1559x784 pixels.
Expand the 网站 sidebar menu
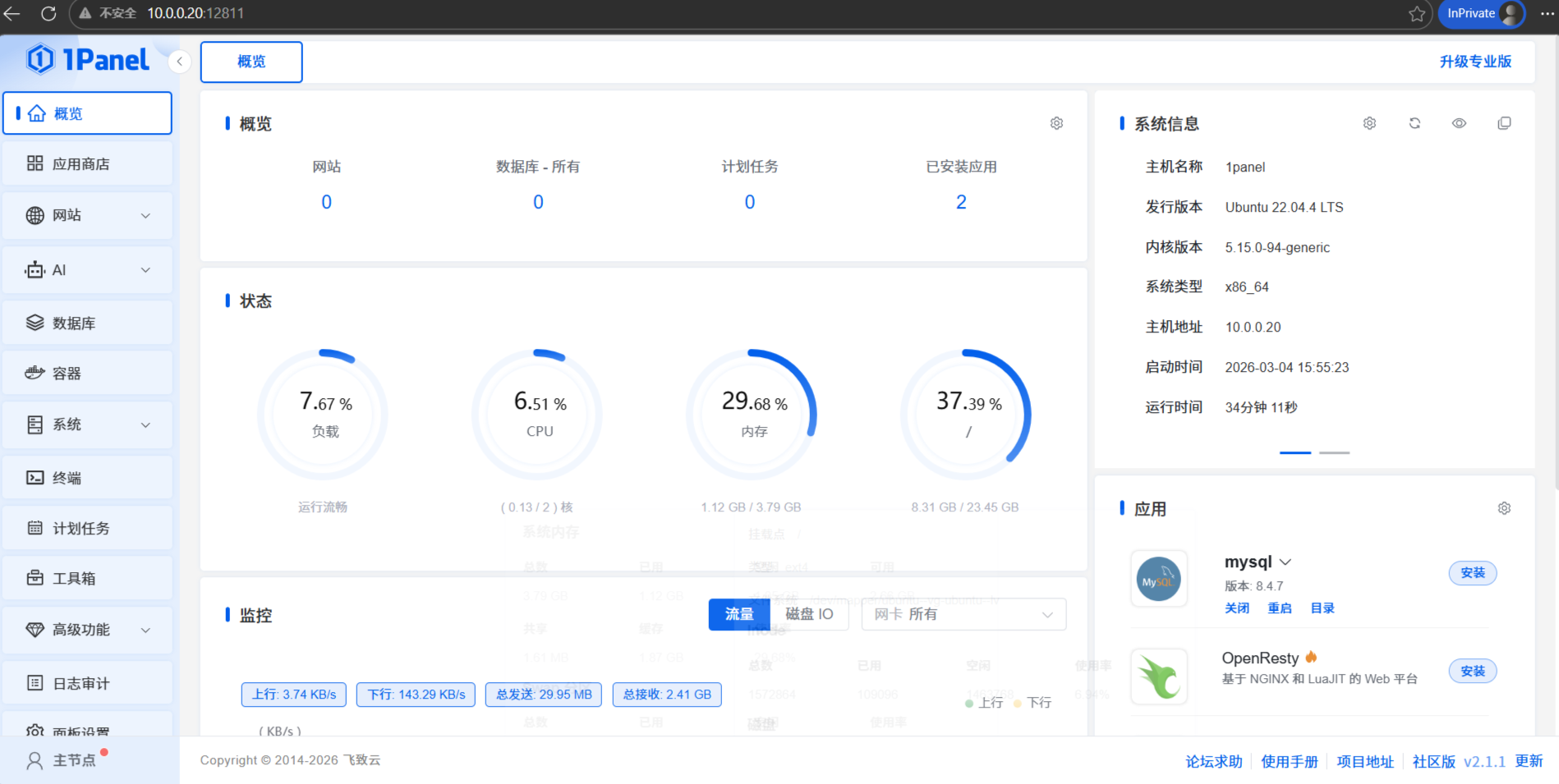point(87,215)
